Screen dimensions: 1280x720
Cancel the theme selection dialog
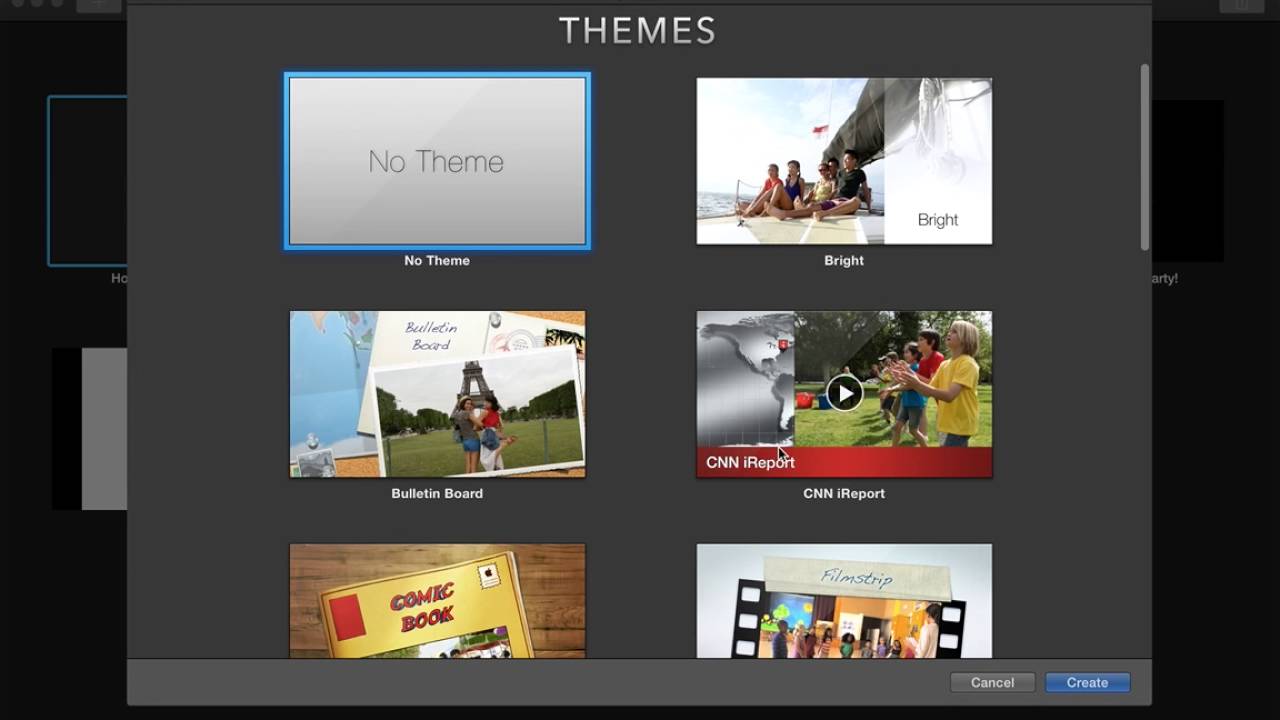(x=992, y=683)
